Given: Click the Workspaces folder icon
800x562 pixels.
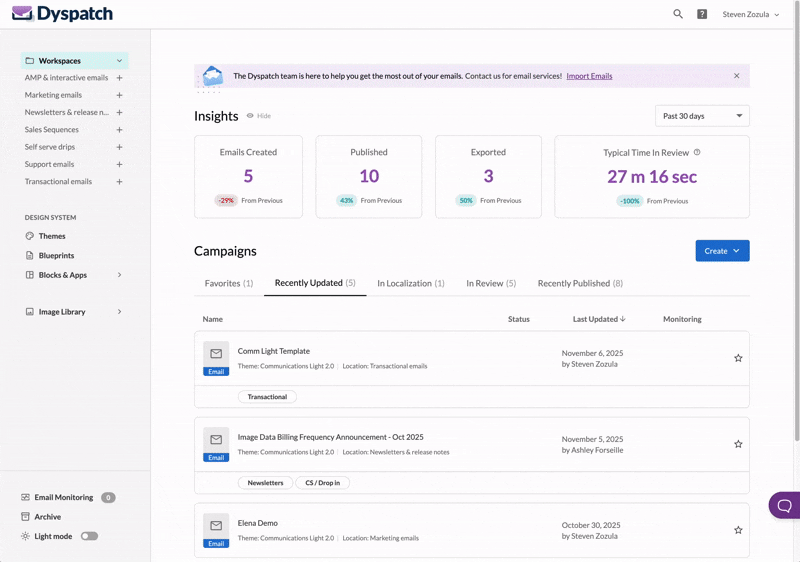Looking at the screenshot, I should 30,61.
